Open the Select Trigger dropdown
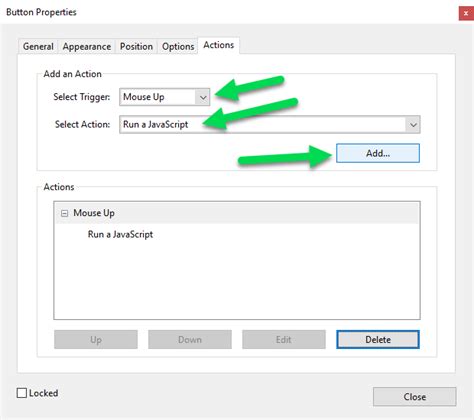Viewport: 474px width, 420px height. click(x=165, y=97)
